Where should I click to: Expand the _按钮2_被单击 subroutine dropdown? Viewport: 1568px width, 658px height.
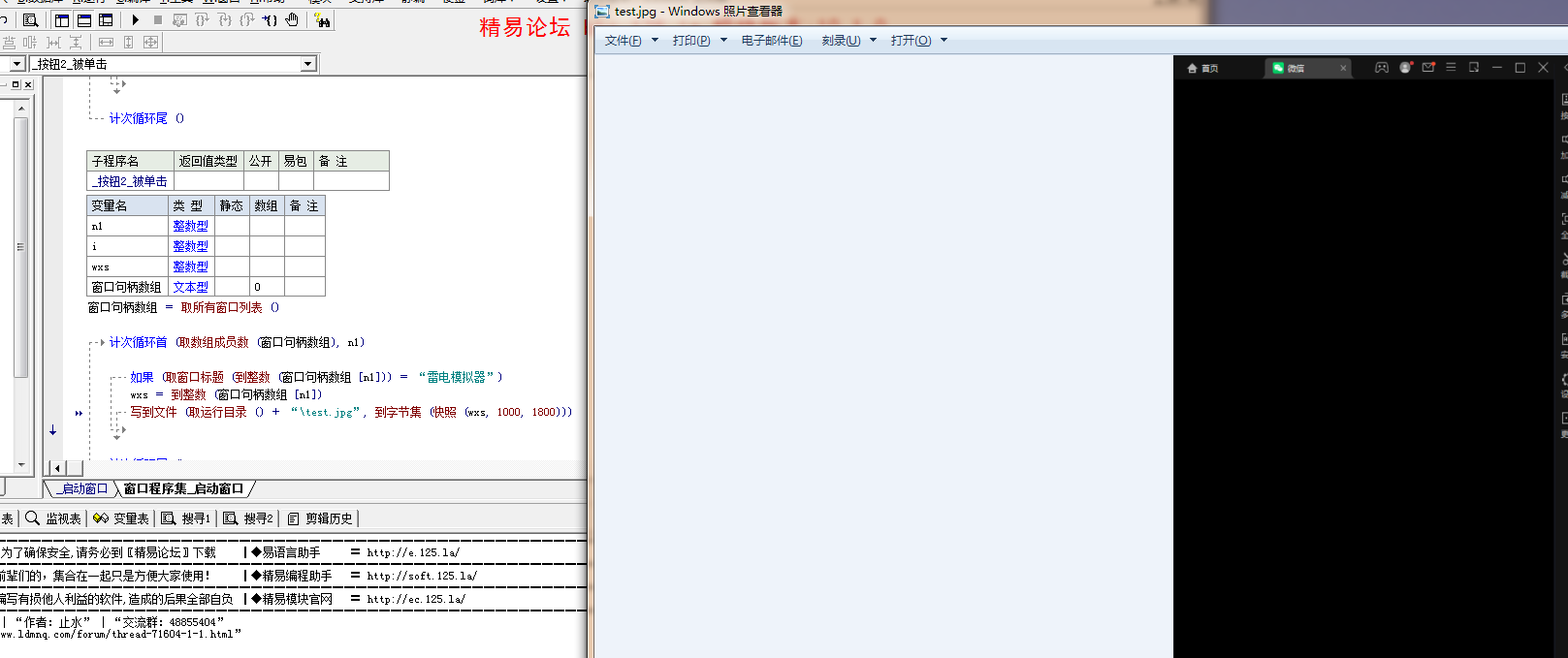tap(308, 64)
